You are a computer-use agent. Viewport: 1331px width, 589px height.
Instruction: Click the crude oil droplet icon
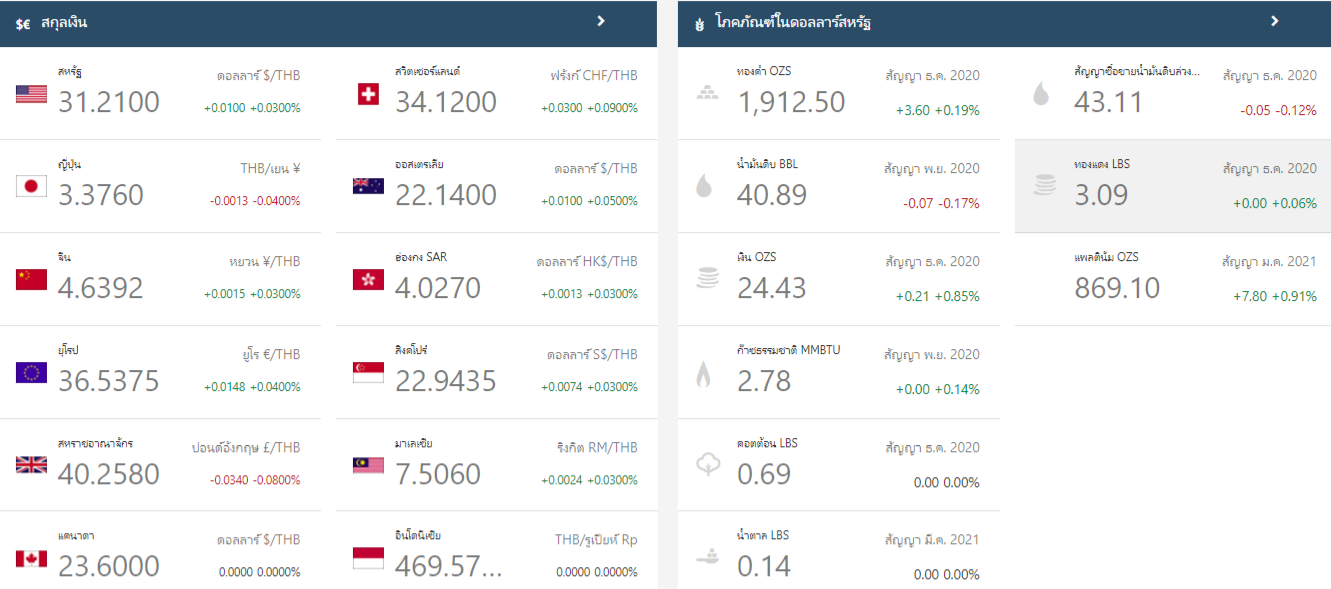[704, 186]
